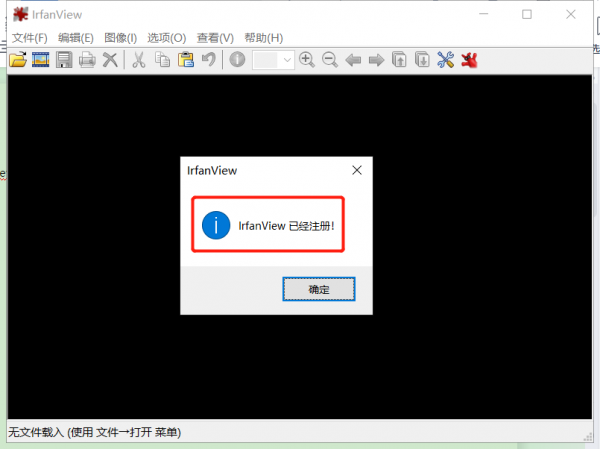This screenshot has height=449, width=600.
Task: Click the Delete file X icon
Action: [x=110, y=60]
